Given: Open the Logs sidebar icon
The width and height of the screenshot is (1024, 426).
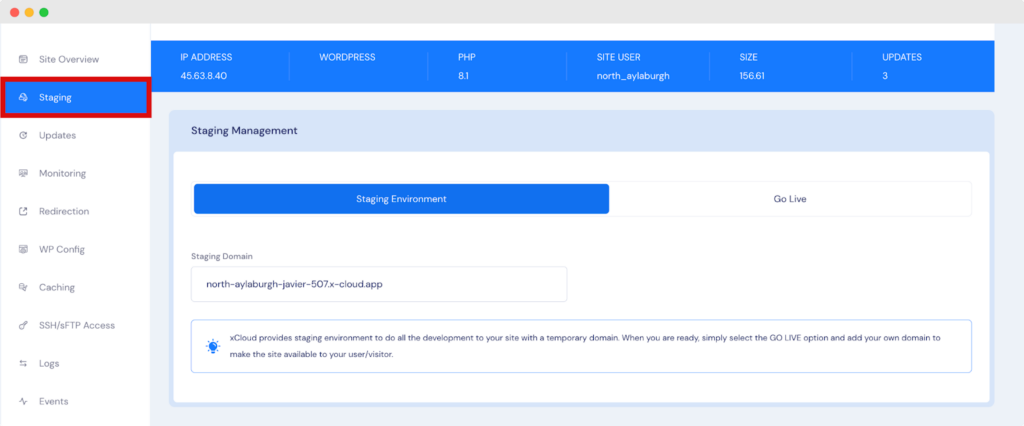Looking at the screenshot, I should (23, 364).
